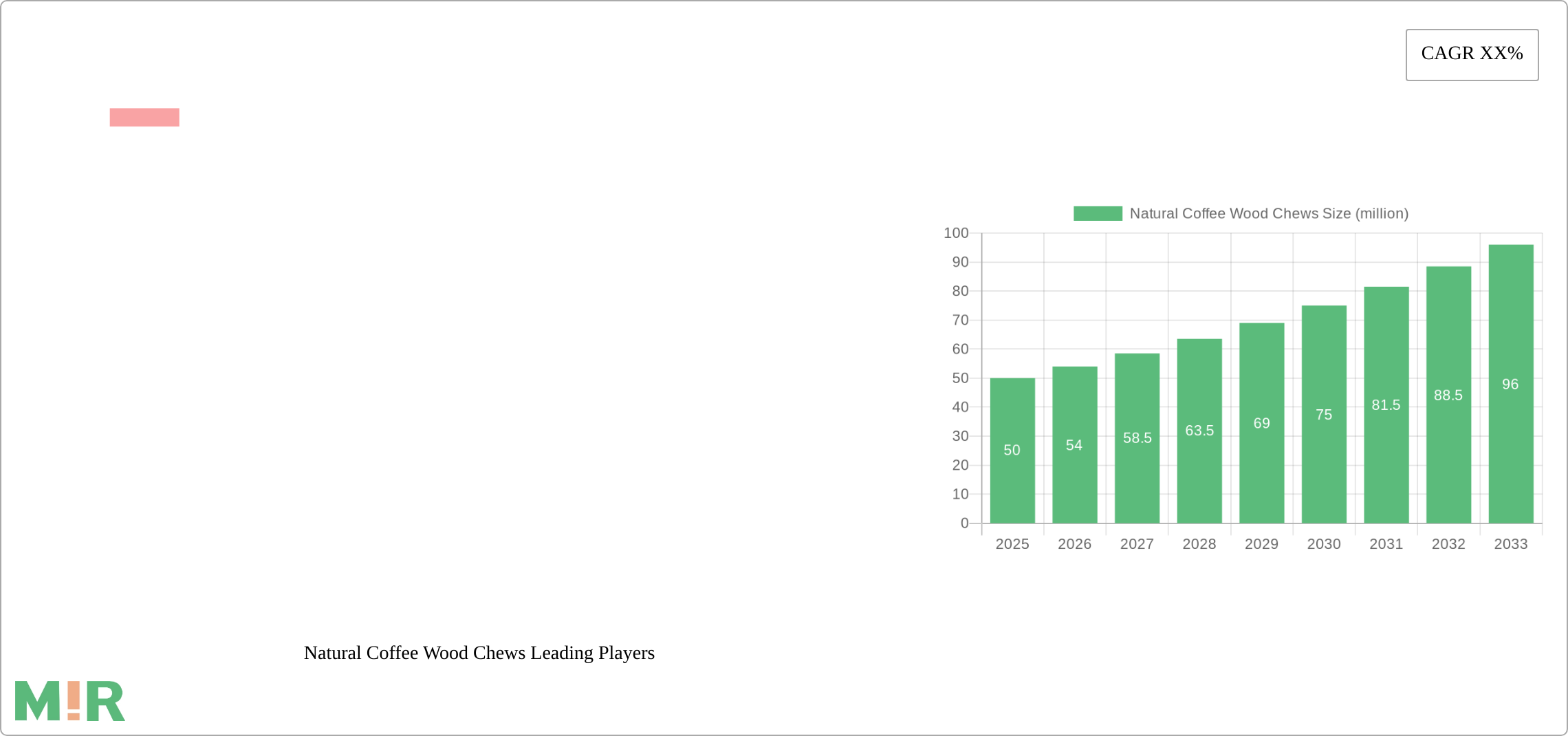Viewport: 1568px width, 736px height.
Task: Click the 2026 x-axis label
Action: tap(1075, 544)
